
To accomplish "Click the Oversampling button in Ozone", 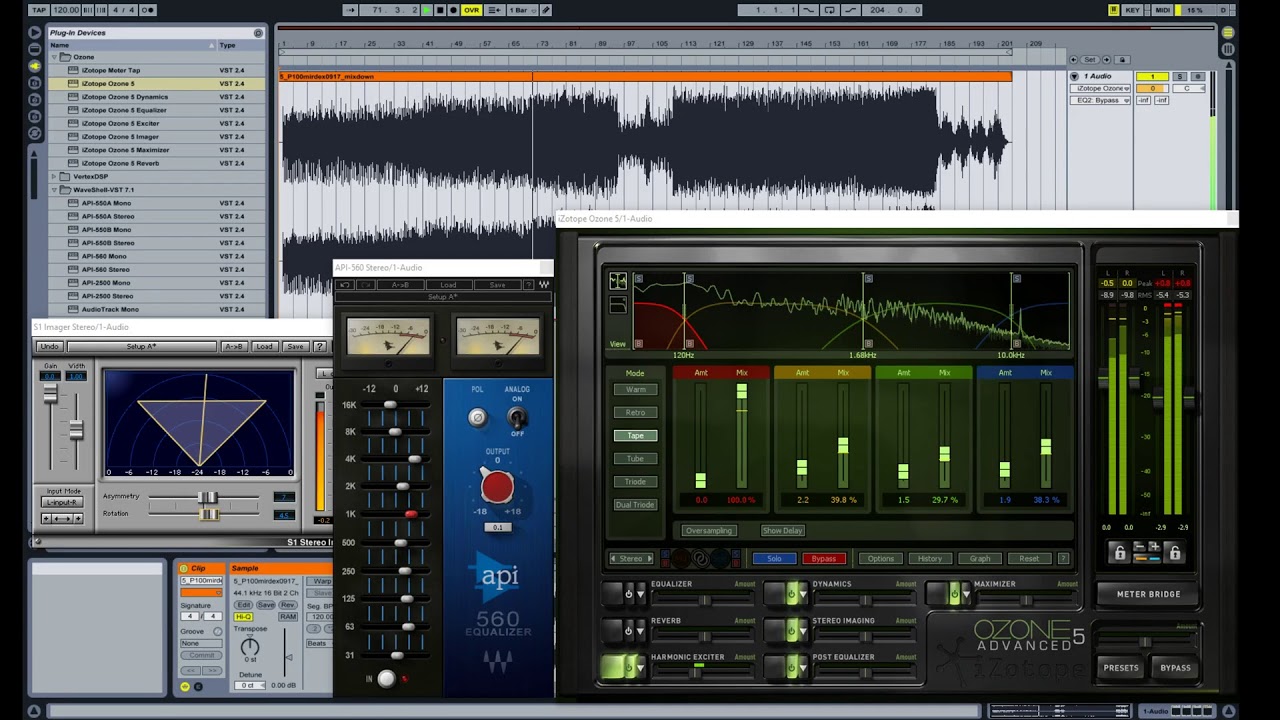I will click(x=709, y=530).
